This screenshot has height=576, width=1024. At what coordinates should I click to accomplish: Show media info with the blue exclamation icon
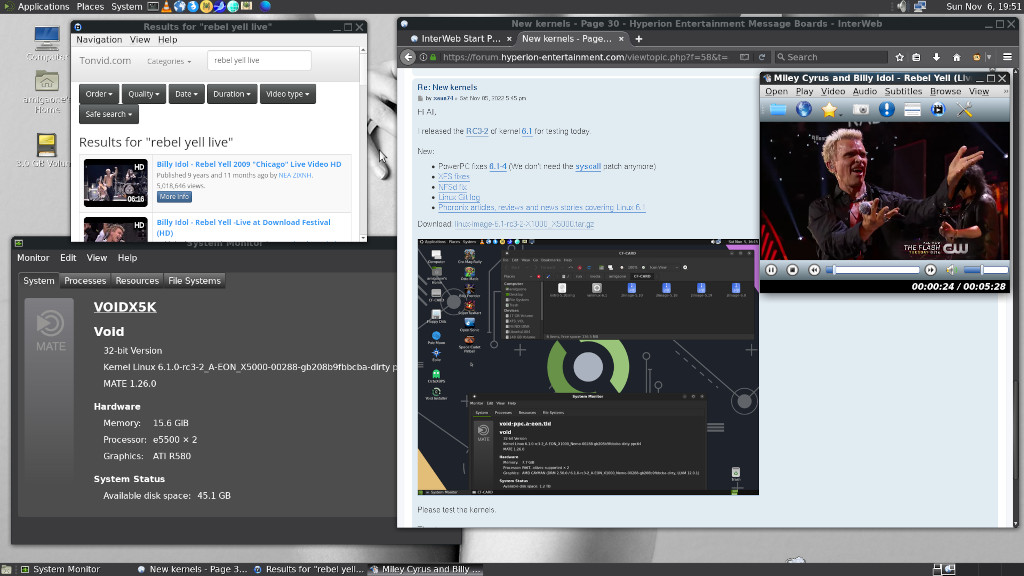pyautogui.click(x=886, y=110)
